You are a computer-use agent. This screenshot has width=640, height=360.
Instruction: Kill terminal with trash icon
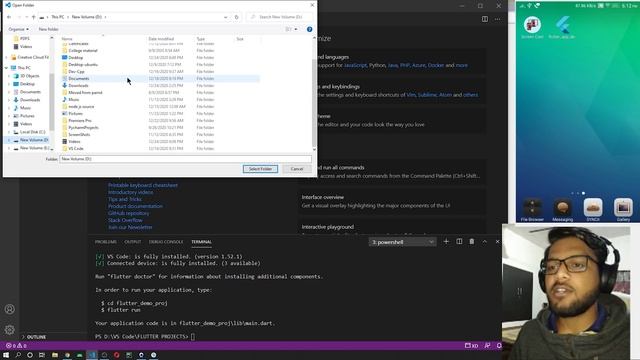472,242
